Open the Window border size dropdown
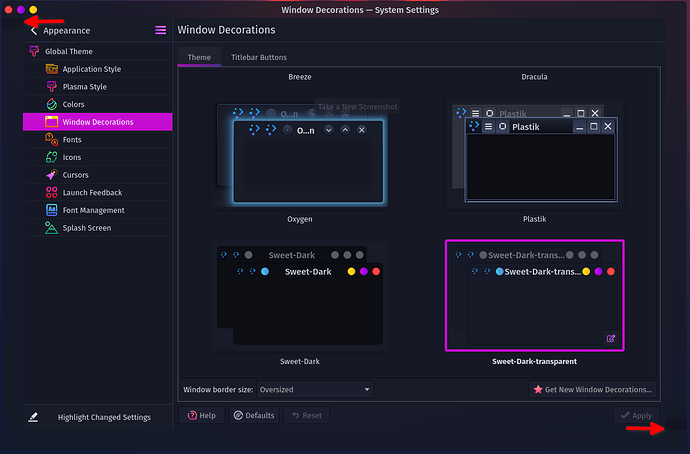Screen dimensions: 690x454 (315, 389)
